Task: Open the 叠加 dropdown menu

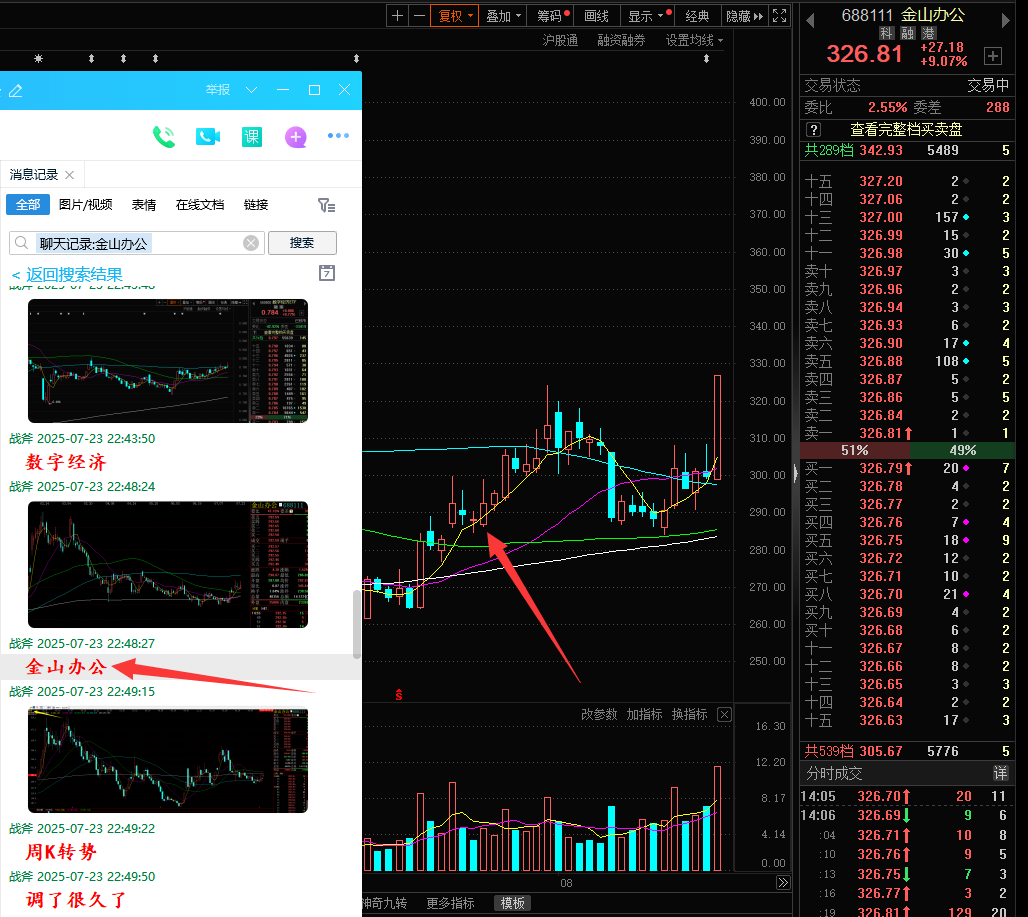Action: tap(503, 16)
